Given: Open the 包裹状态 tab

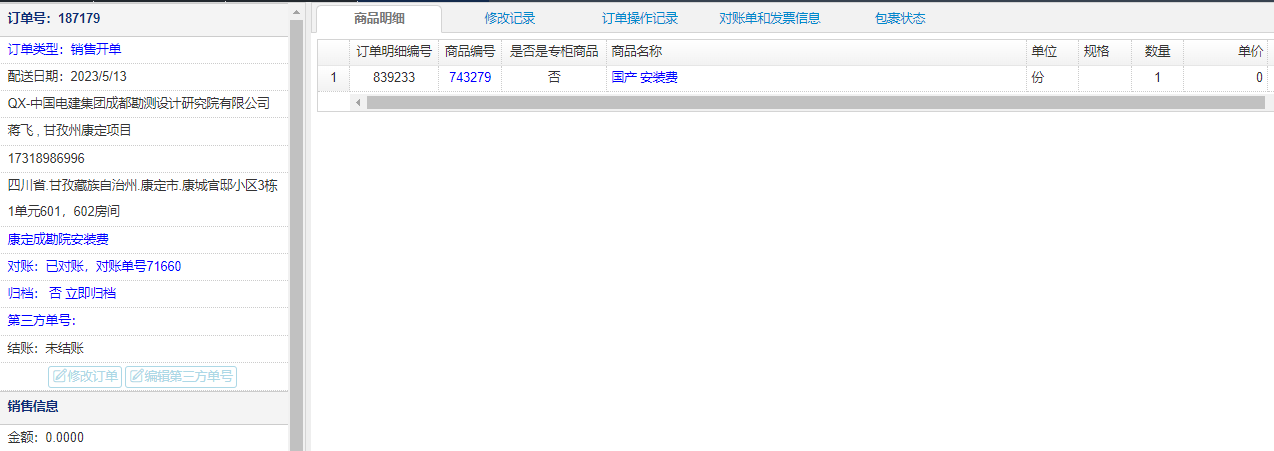Looking at the screenshot, I should coord(900,18).
